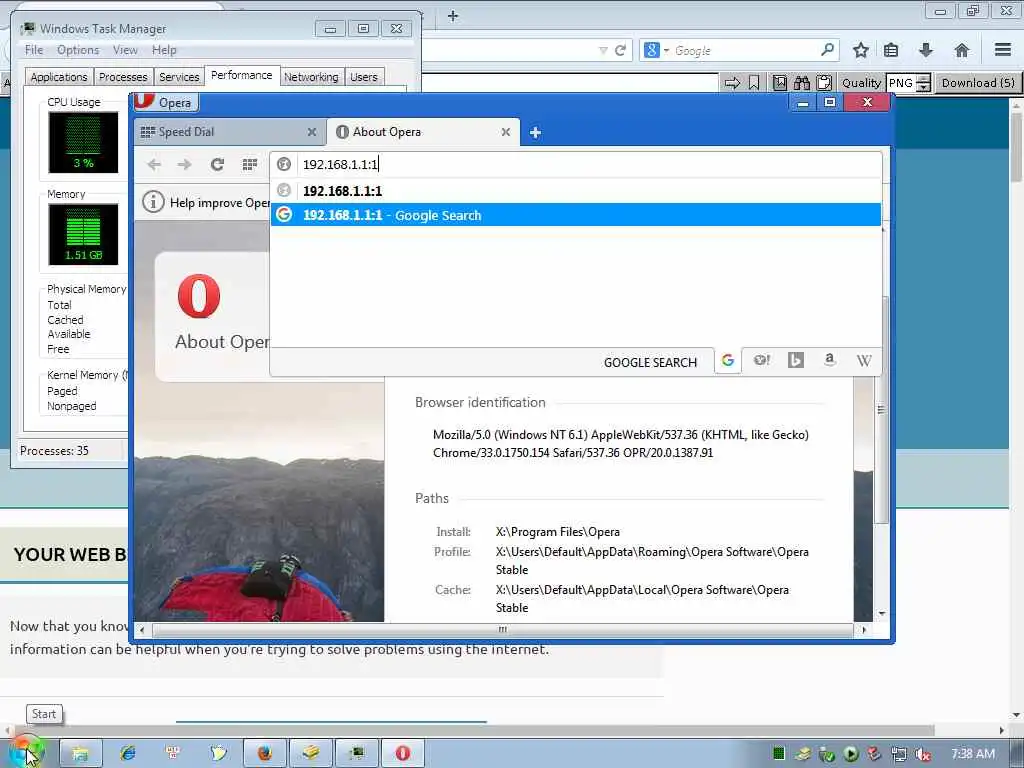Switch to Task Manager Users tab
Screen dimensions: 1024x768
364,77
